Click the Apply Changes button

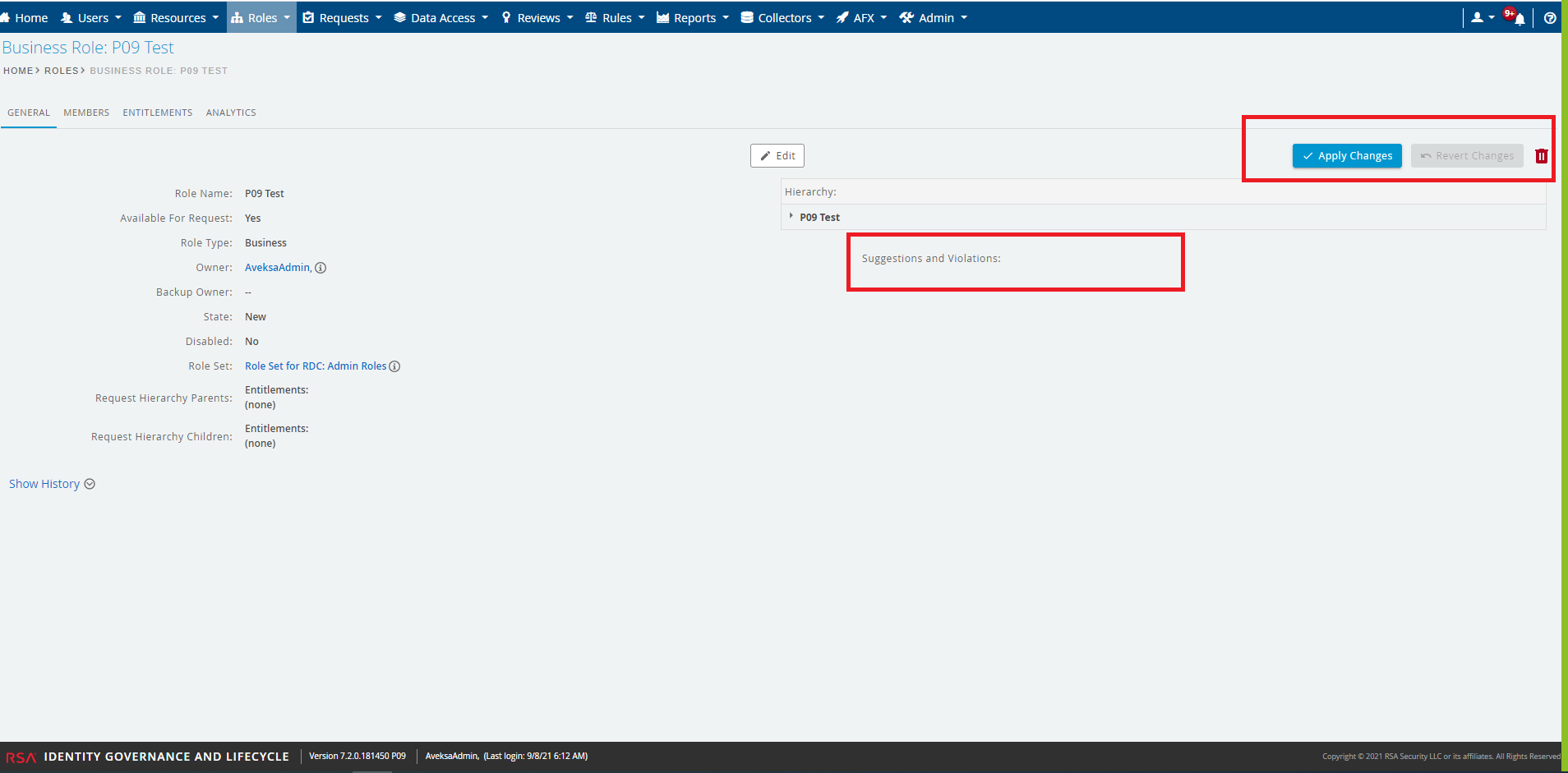[x=1347, y=156]
